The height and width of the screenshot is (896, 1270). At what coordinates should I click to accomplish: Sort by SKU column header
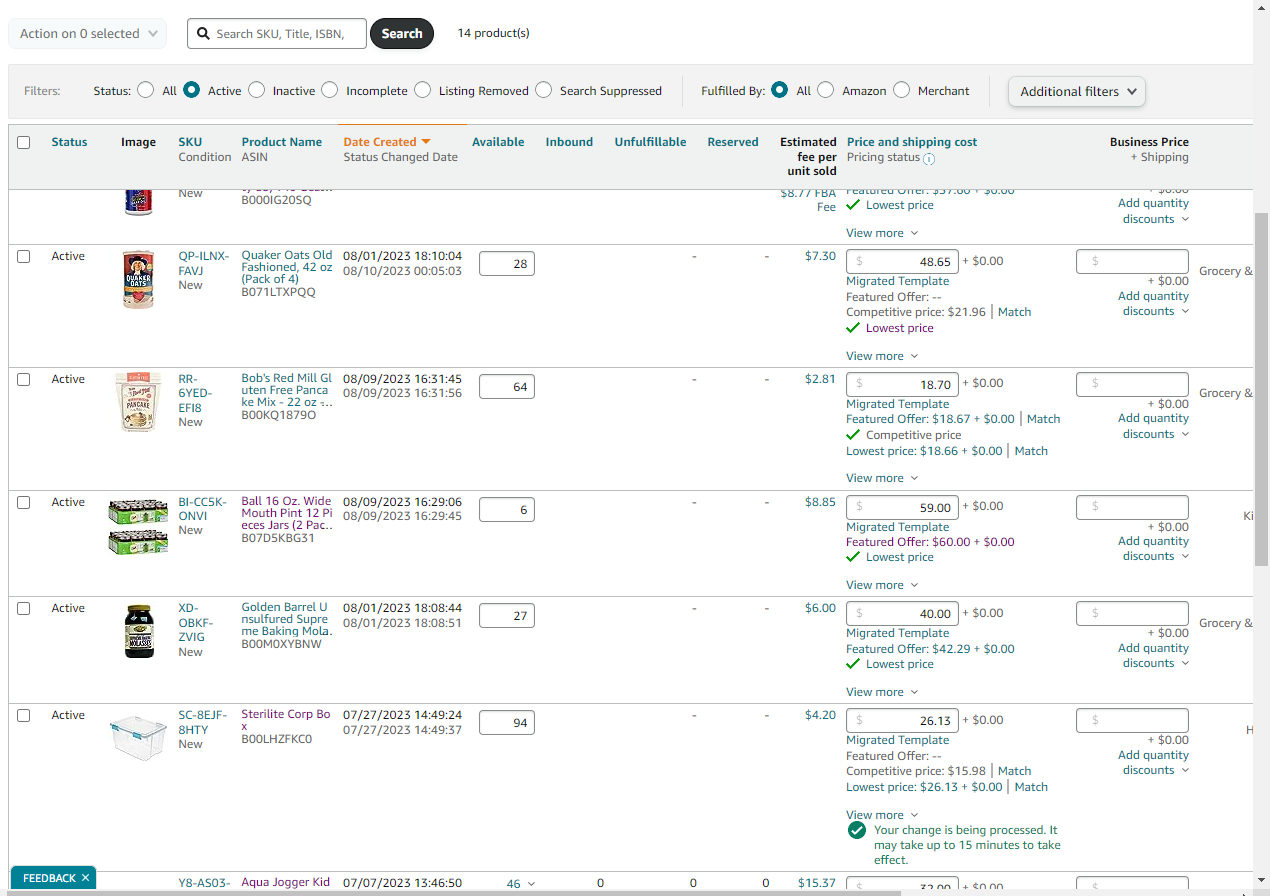(x=190, y=142)
